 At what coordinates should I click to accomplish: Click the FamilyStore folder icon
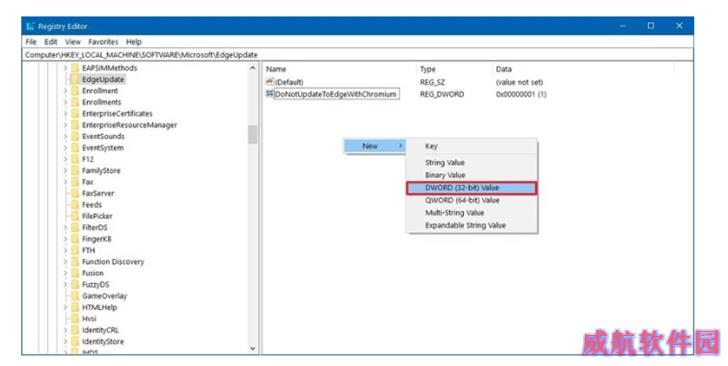point(75,170)
